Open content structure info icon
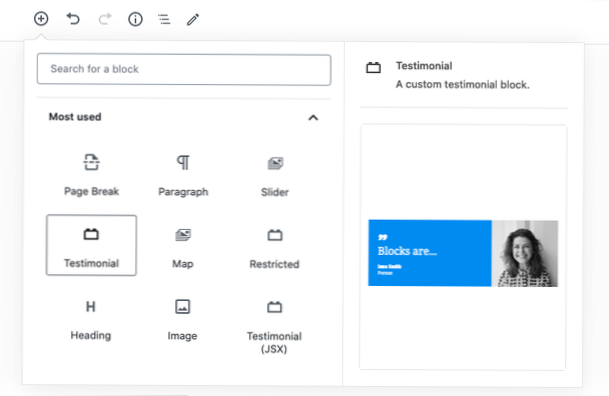The height and width of the screenshot is (396, 609). (135, 19)
